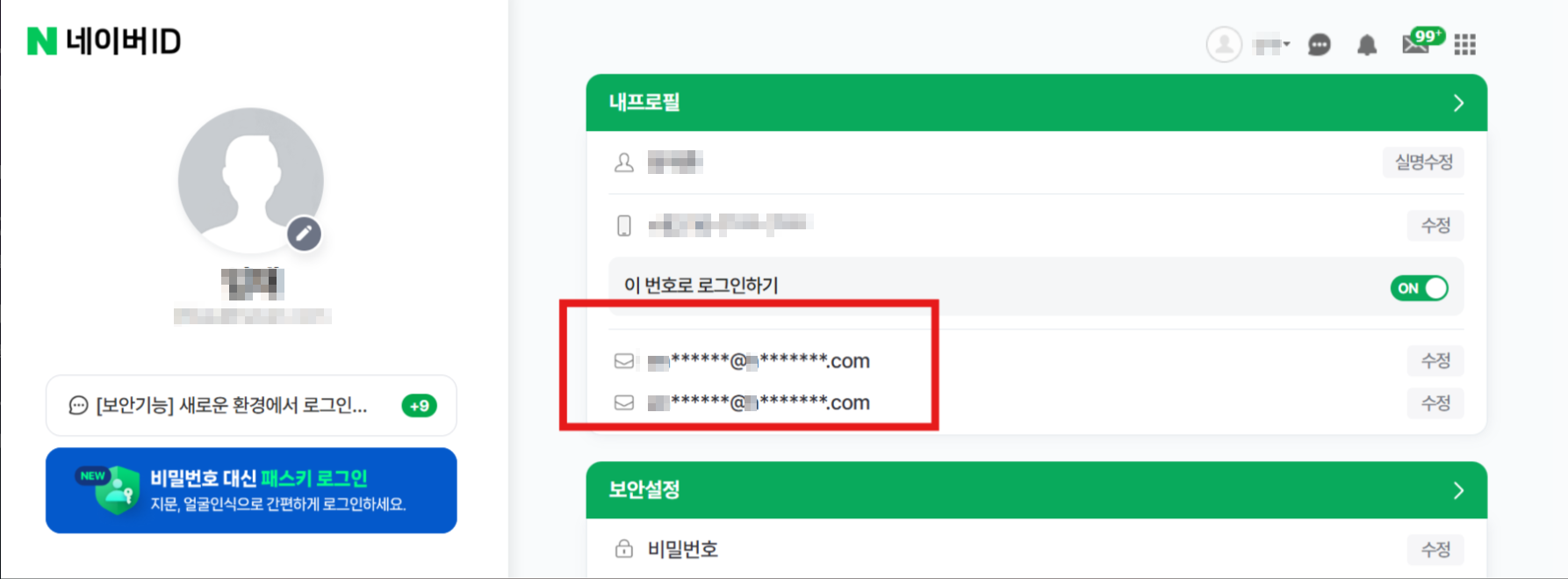This screenshot has width=1568, height=579.
Task: Open the chat bubble icon in header
Action: click(x=1319, y=45)
